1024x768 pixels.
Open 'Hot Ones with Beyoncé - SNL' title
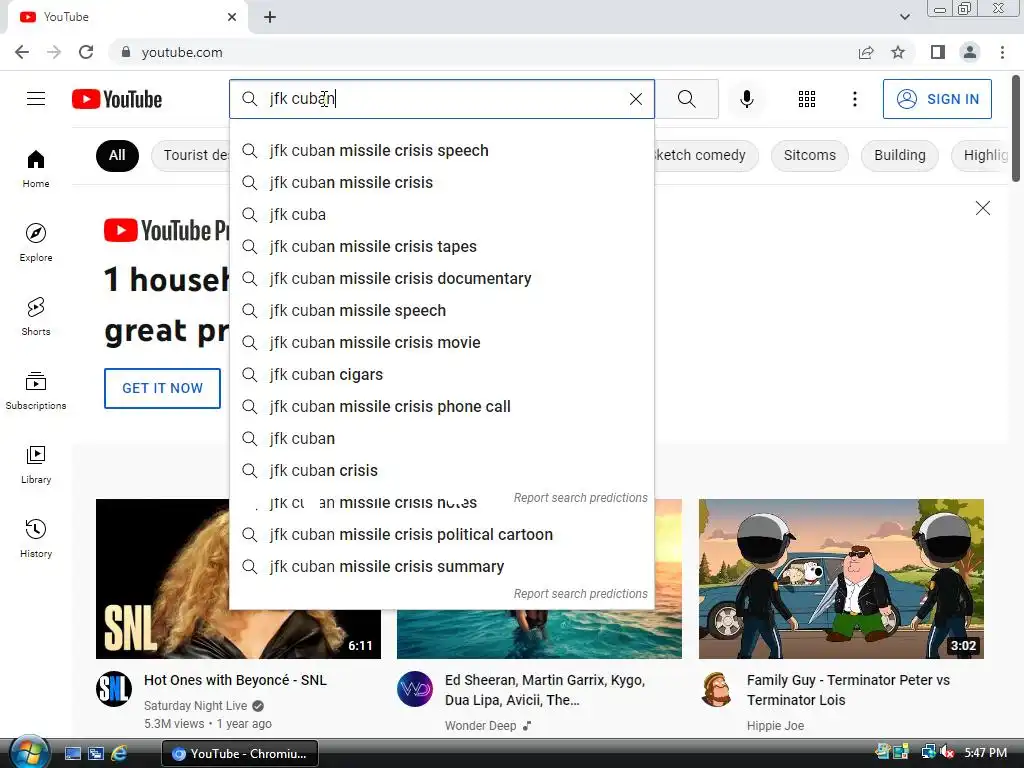[235, 680]
